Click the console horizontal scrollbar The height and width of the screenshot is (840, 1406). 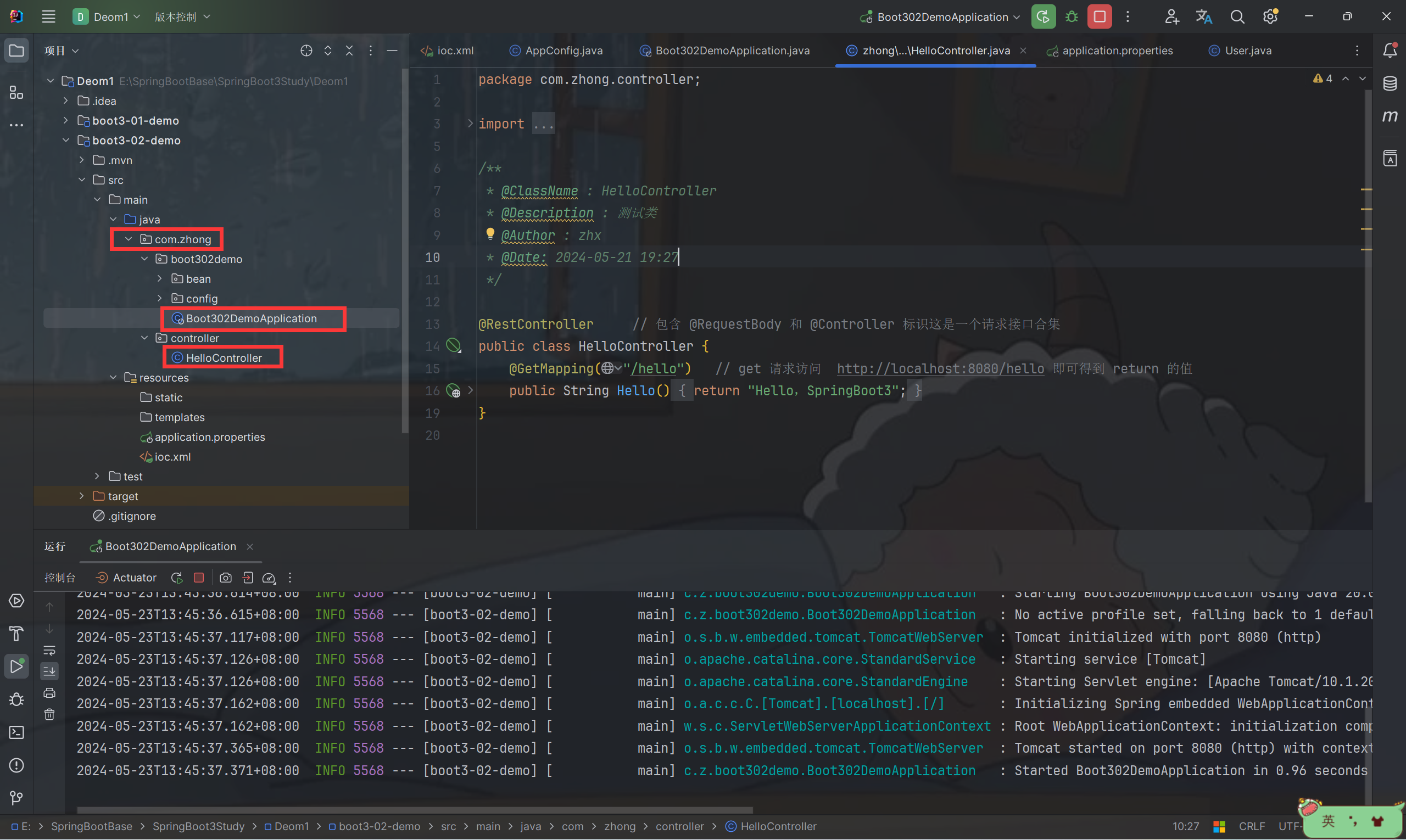[x=415, y=810]
